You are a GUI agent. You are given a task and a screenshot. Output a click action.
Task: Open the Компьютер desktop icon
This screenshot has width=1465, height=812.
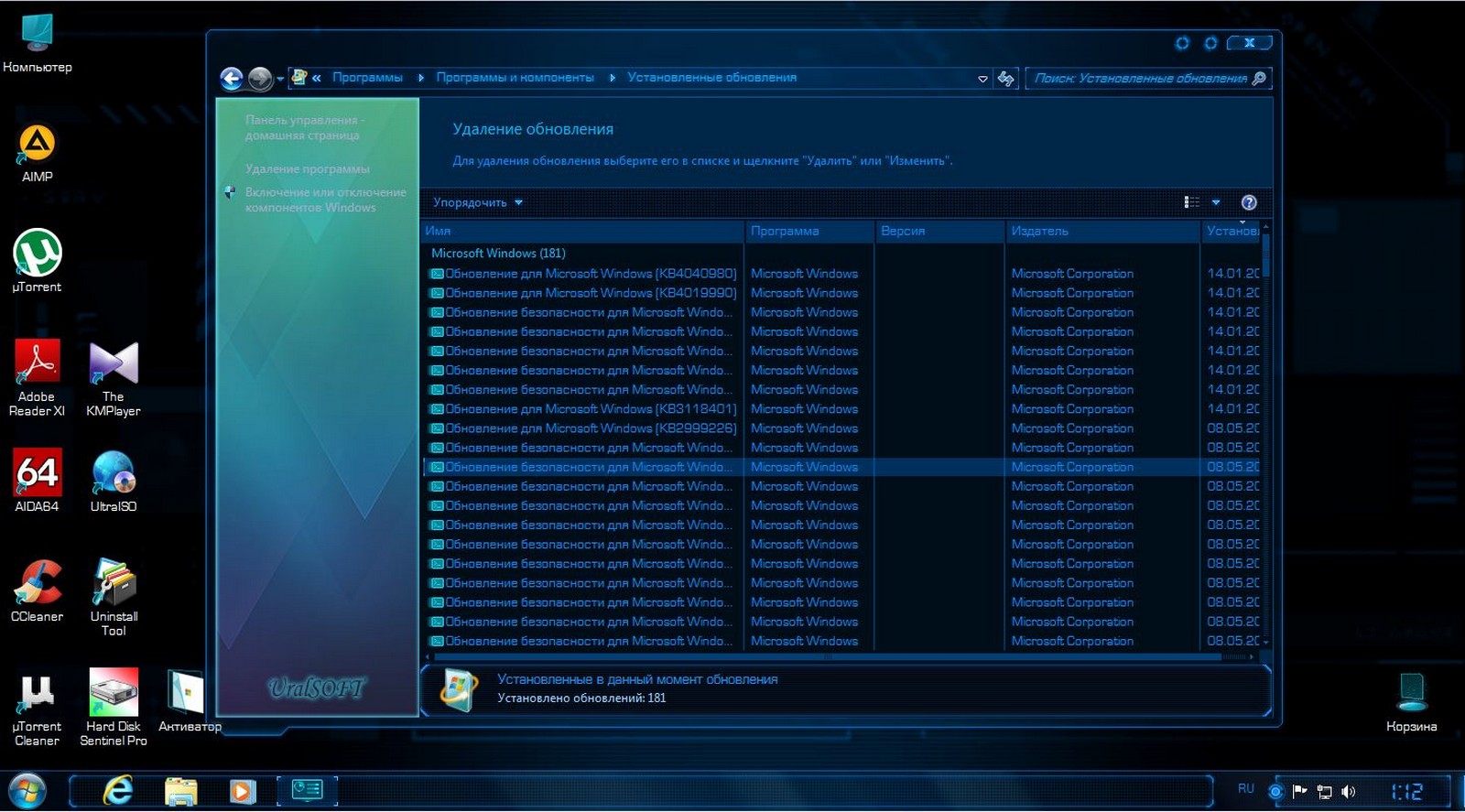37,42
